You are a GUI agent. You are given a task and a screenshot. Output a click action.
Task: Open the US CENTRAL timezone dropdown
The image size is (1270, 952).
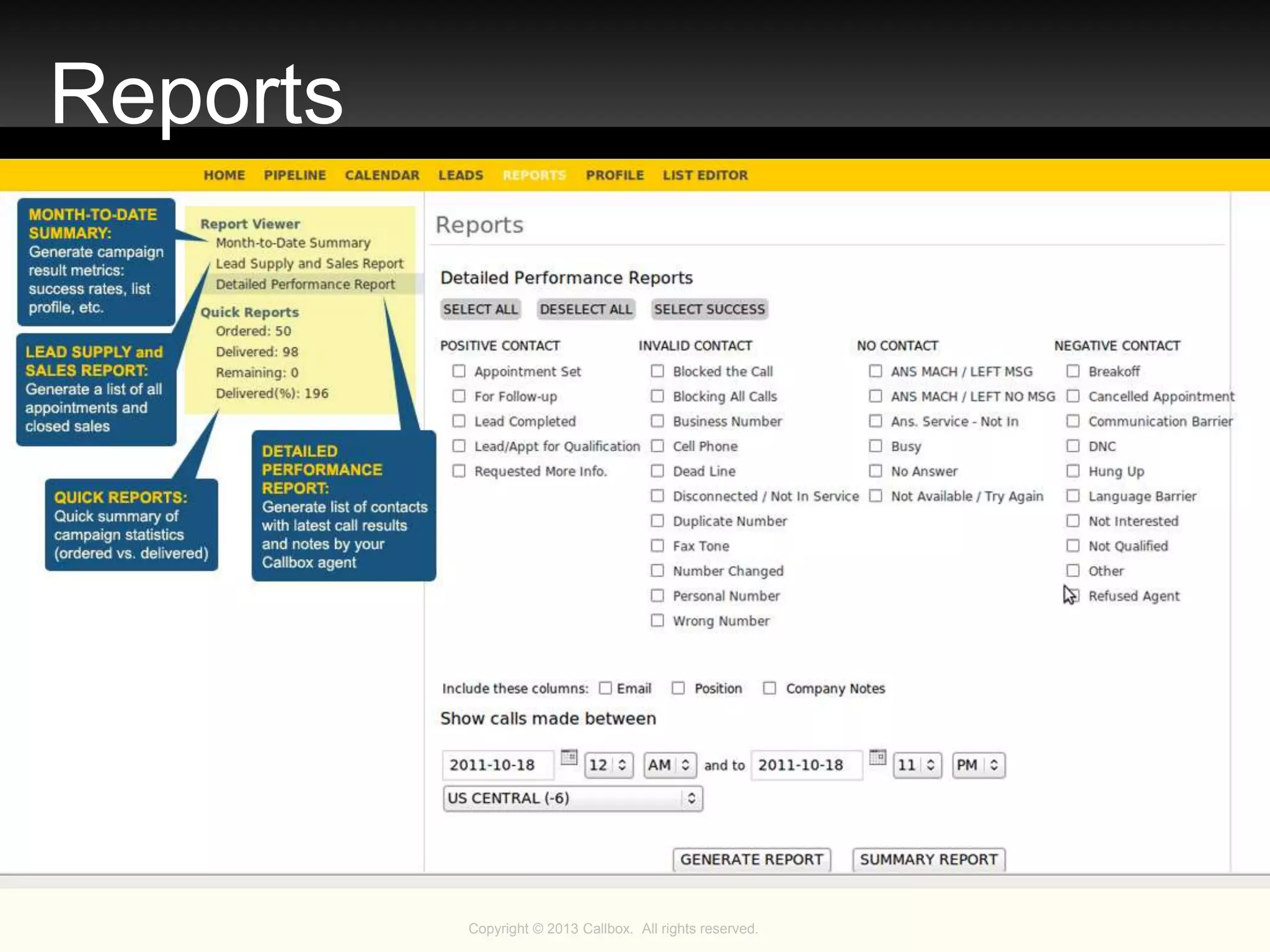click(573, 798)
